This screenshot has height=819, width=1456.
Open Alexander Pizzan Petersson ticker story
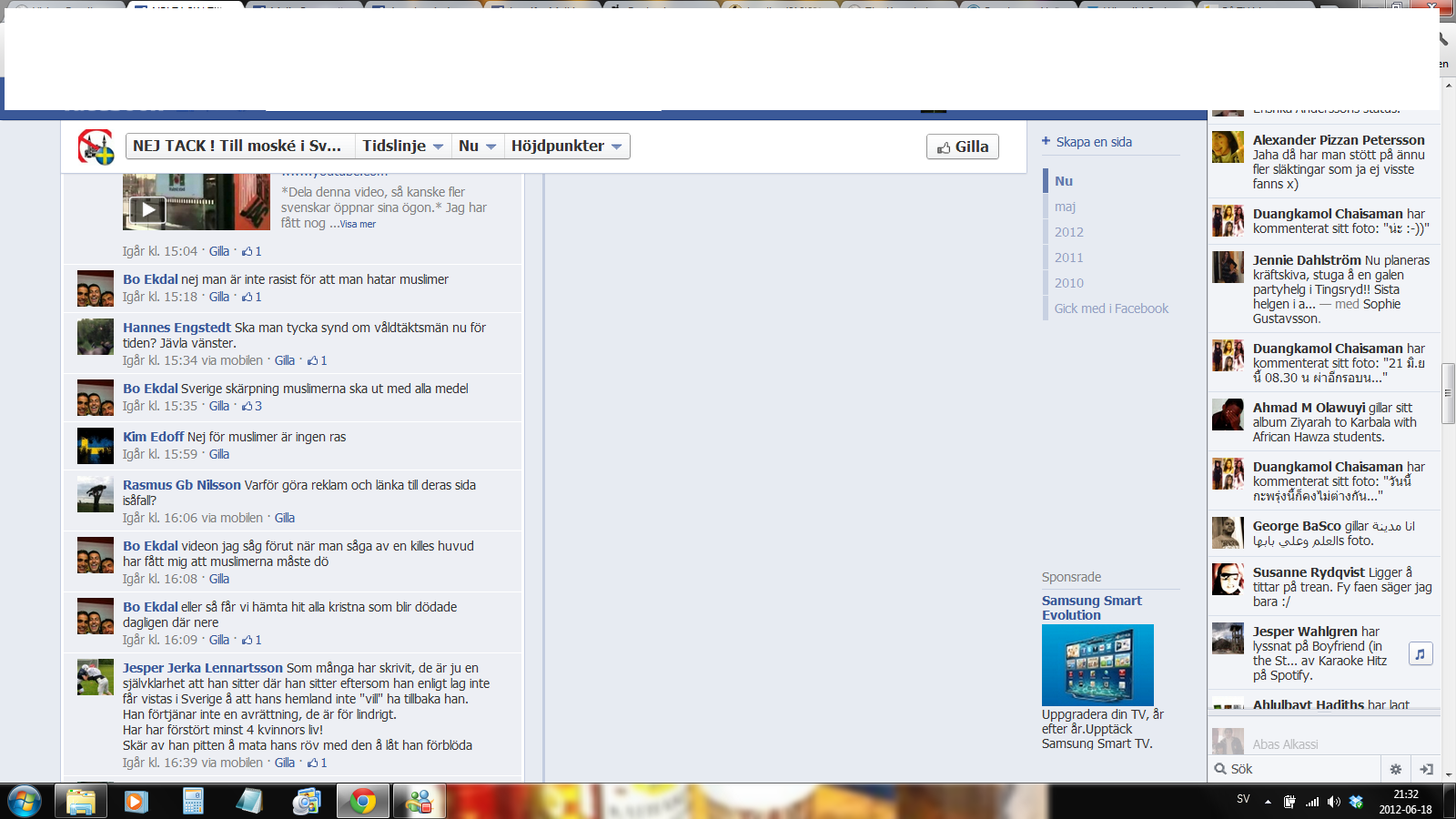(x=1324, y=161)
